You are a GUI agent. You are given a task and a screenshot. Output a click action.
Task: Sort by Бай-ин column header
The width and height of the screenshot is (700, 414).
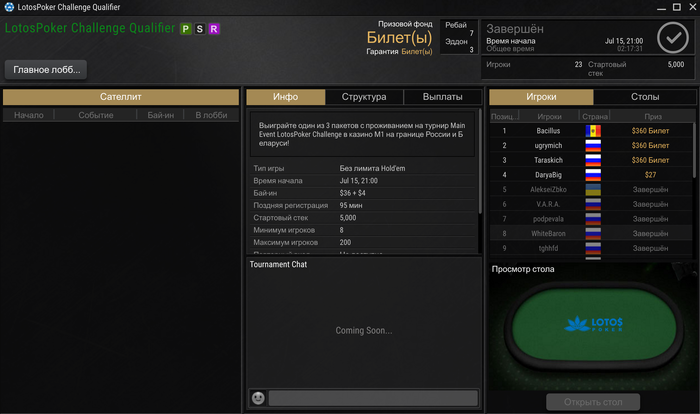(161, 115)
